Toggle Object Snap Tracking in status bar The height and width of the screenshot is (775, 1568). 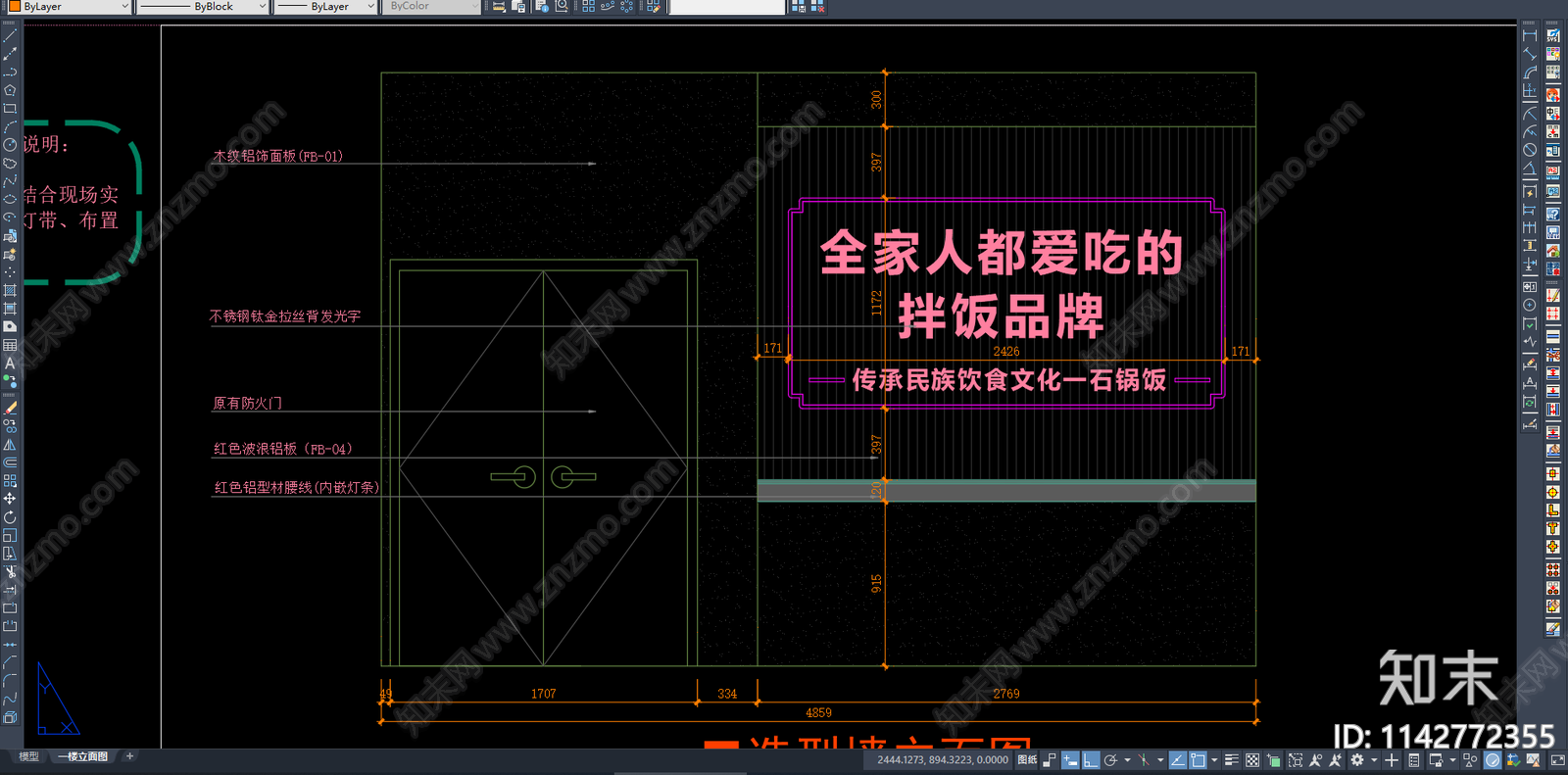1177,760
